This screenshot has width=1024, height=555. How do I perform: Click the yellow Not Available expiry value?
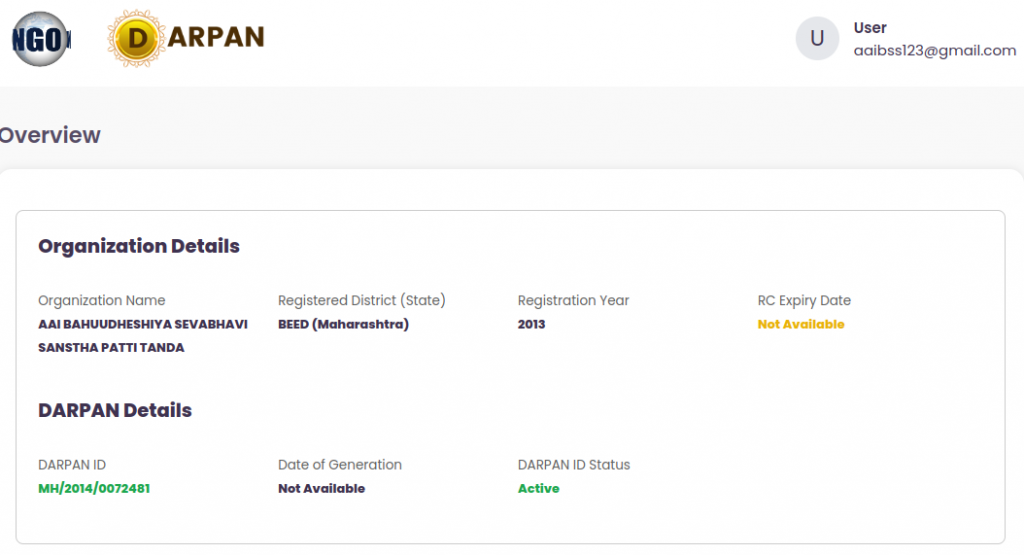tap(801, 325)
